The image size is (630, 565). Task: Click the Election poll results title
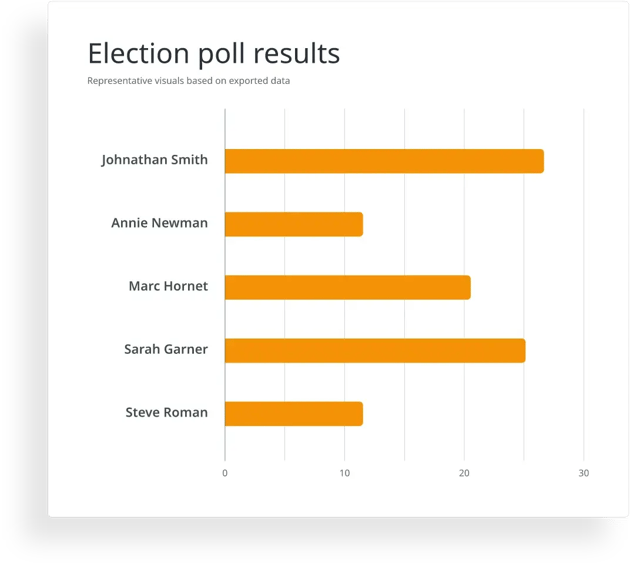click(214, 54)
